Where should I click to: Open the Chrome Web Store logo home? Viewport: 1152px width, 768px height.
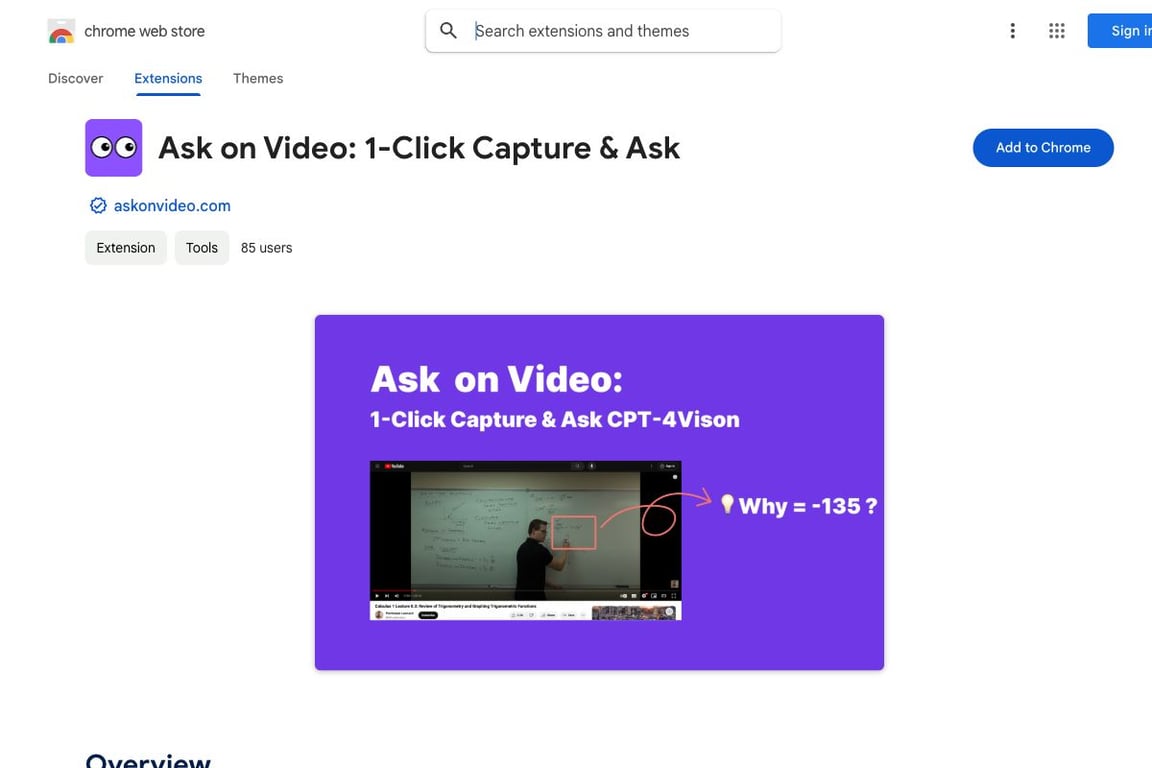(x=61, y=31)
